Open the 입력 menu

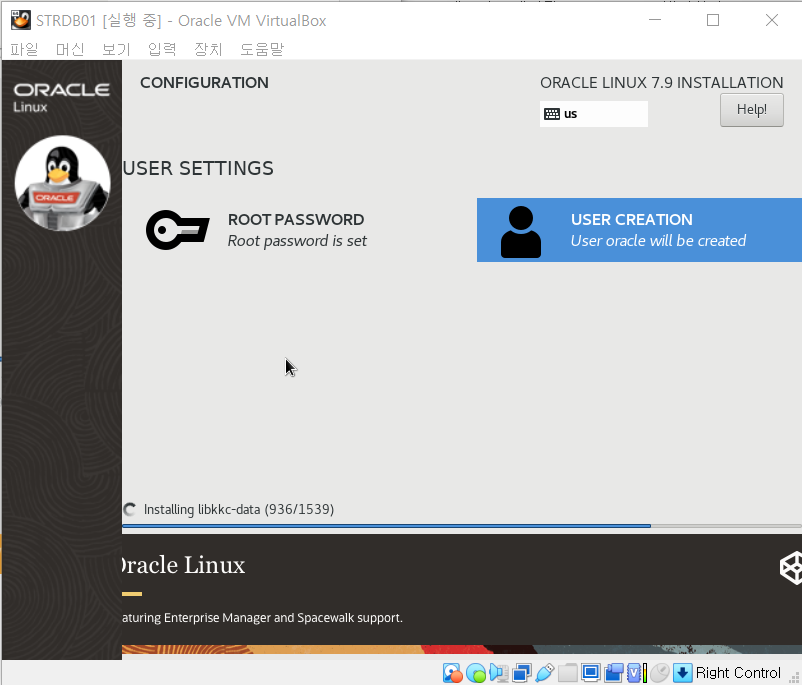coord(162,49)
